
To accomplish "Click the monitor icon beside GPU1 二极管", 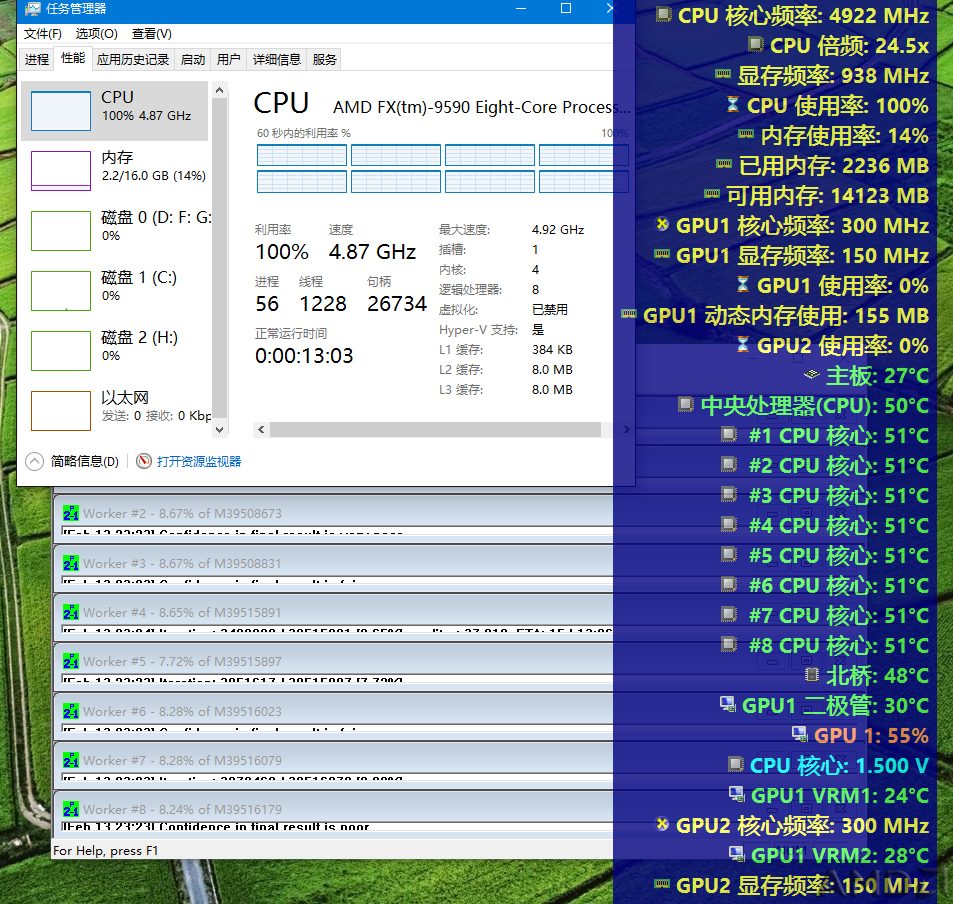I will (x=728, y=704).
